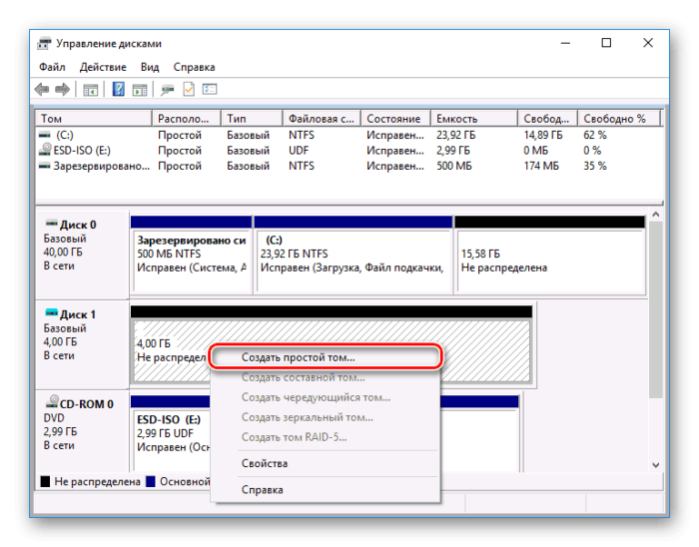Click the 23,92 ГБ capacity cell
The height and width of the screenshot is (547, 699).
coord(456,135)
